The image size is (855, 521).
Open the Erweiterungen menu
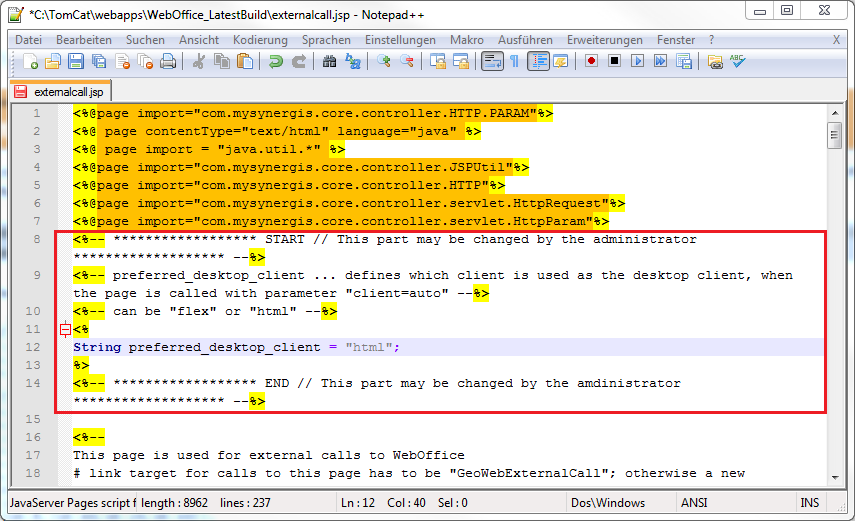605,40
